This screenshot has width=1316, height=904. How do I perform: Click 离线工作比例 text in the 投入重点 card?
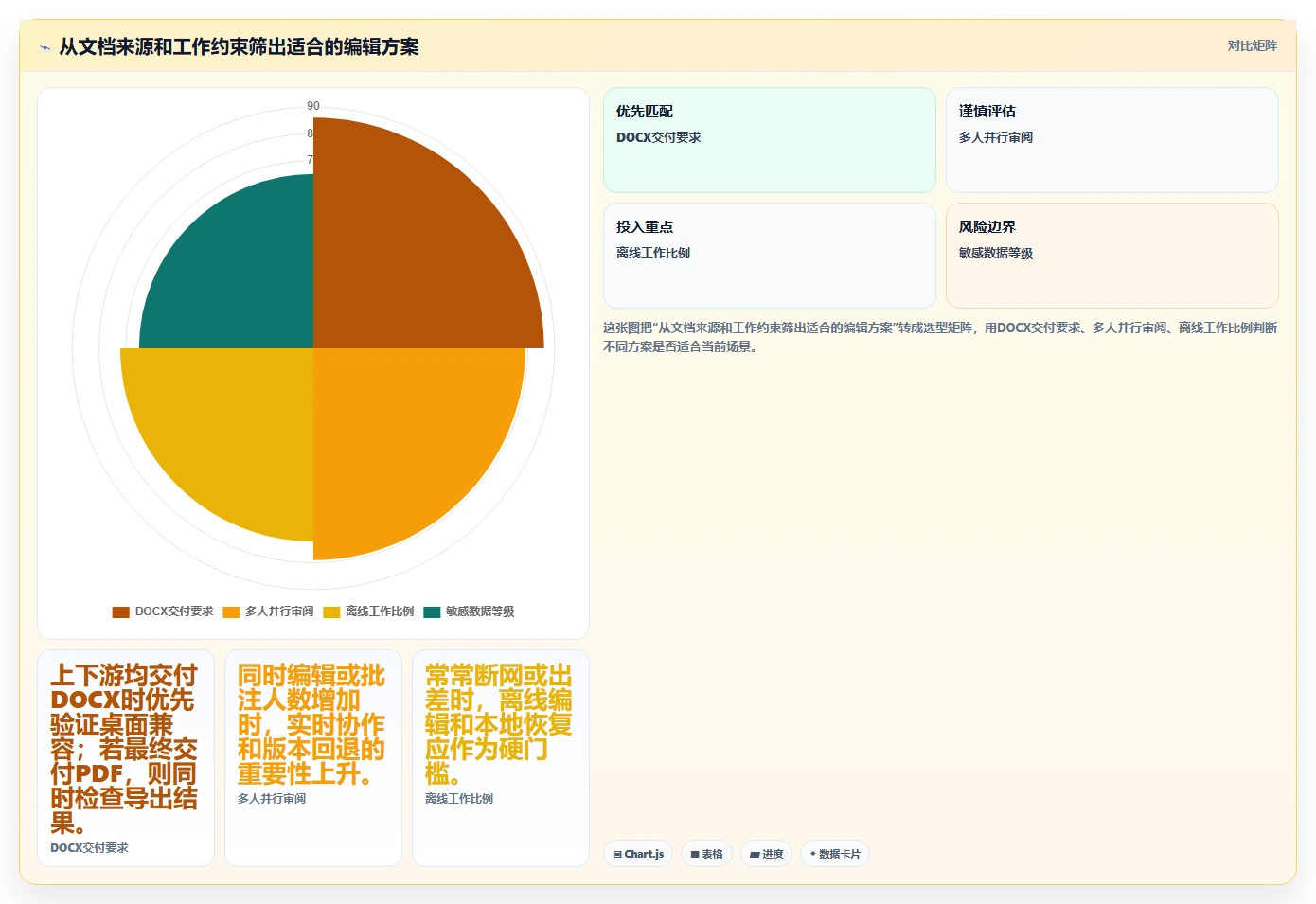coord(653,253)
